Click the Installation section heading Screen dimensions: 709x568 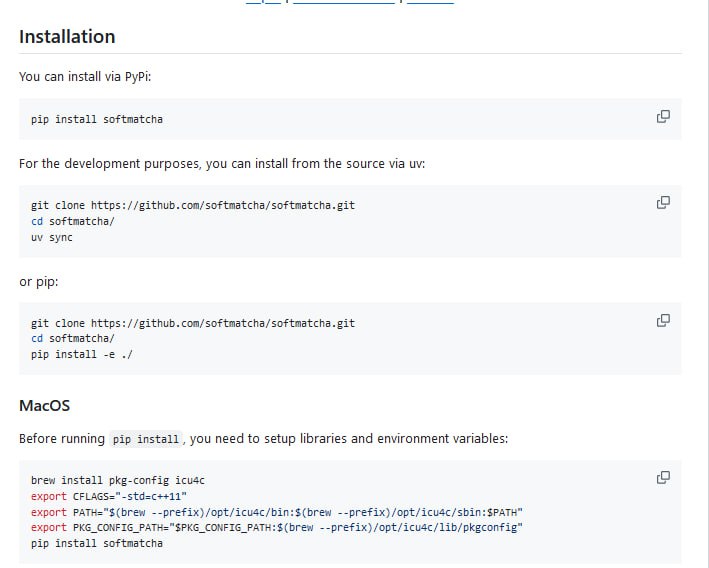coord(67,36)
